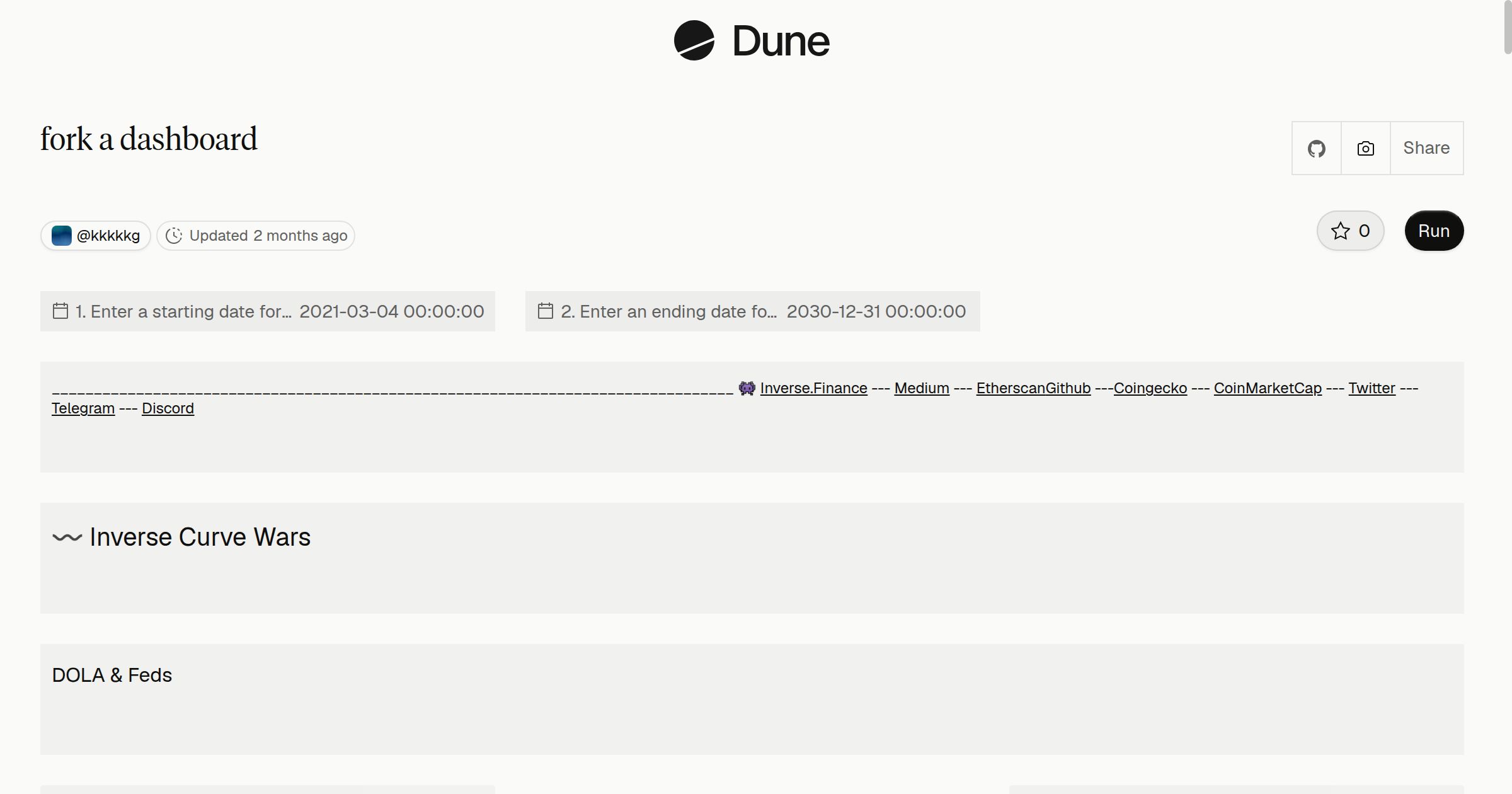Open the @kkkkkg author profile

point(96,236)
